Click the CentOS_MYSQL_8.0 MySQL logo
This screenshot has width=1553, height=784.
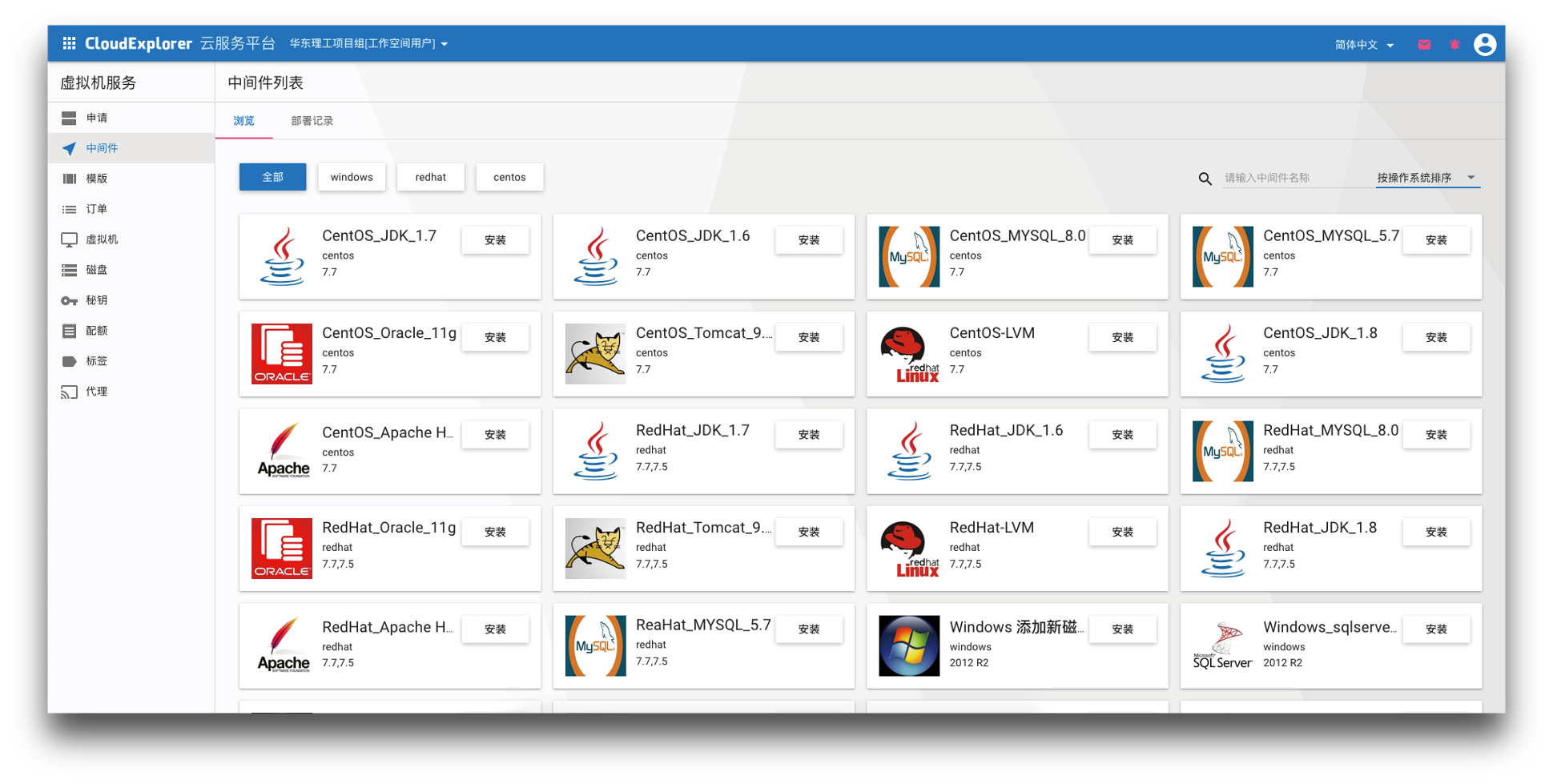tap(909, 256)
